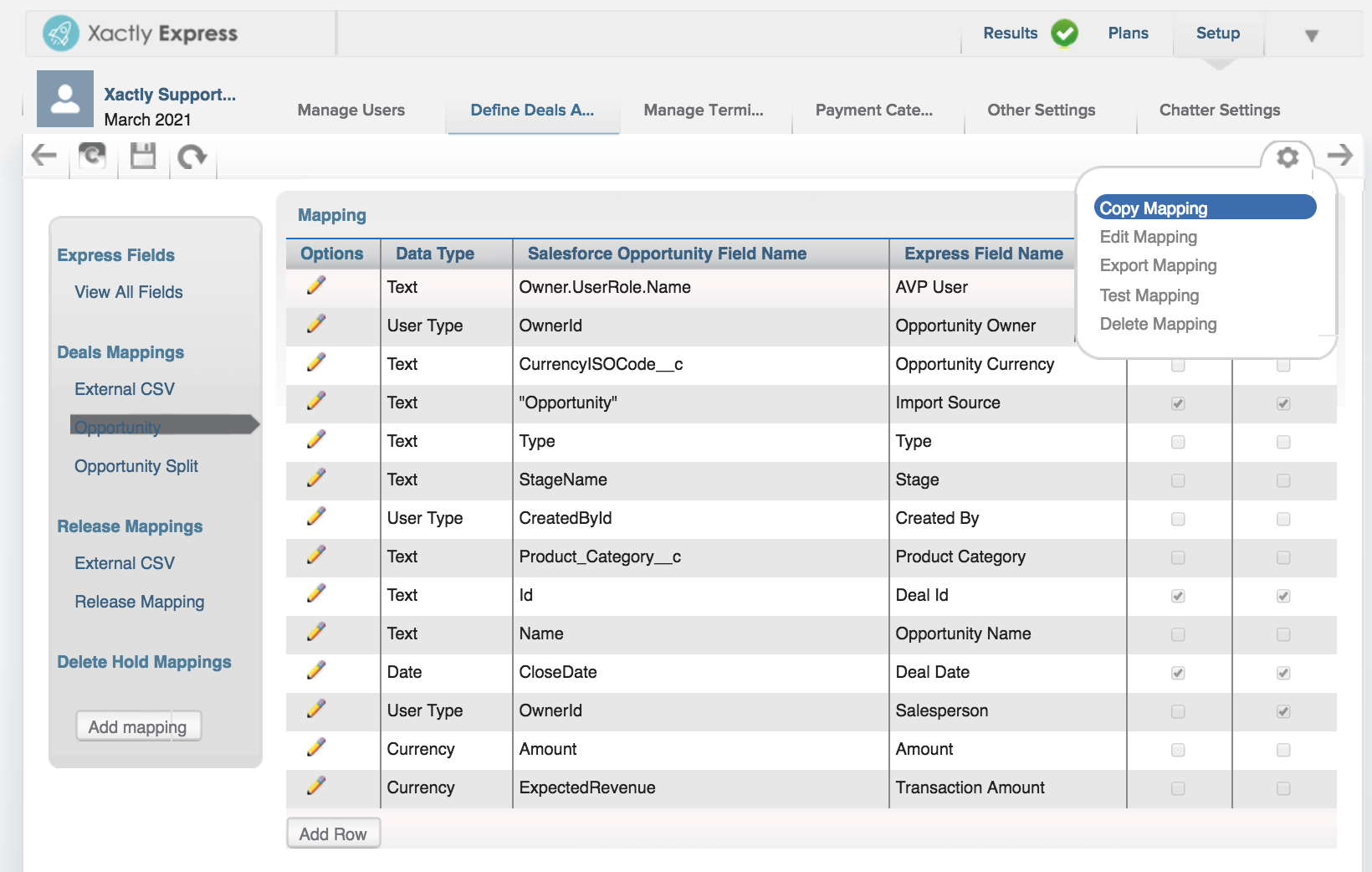Check the first checkbox in Type row
1372x872 pixels.
[x=1178, y=442]
